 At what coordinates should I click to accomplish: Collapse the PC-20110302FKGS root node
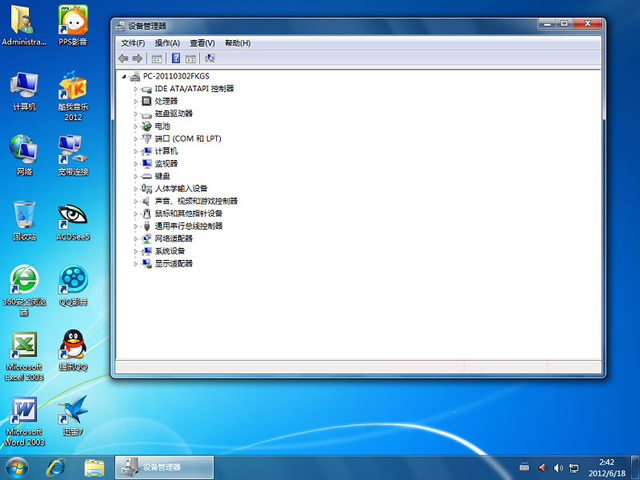pos(124,76)
